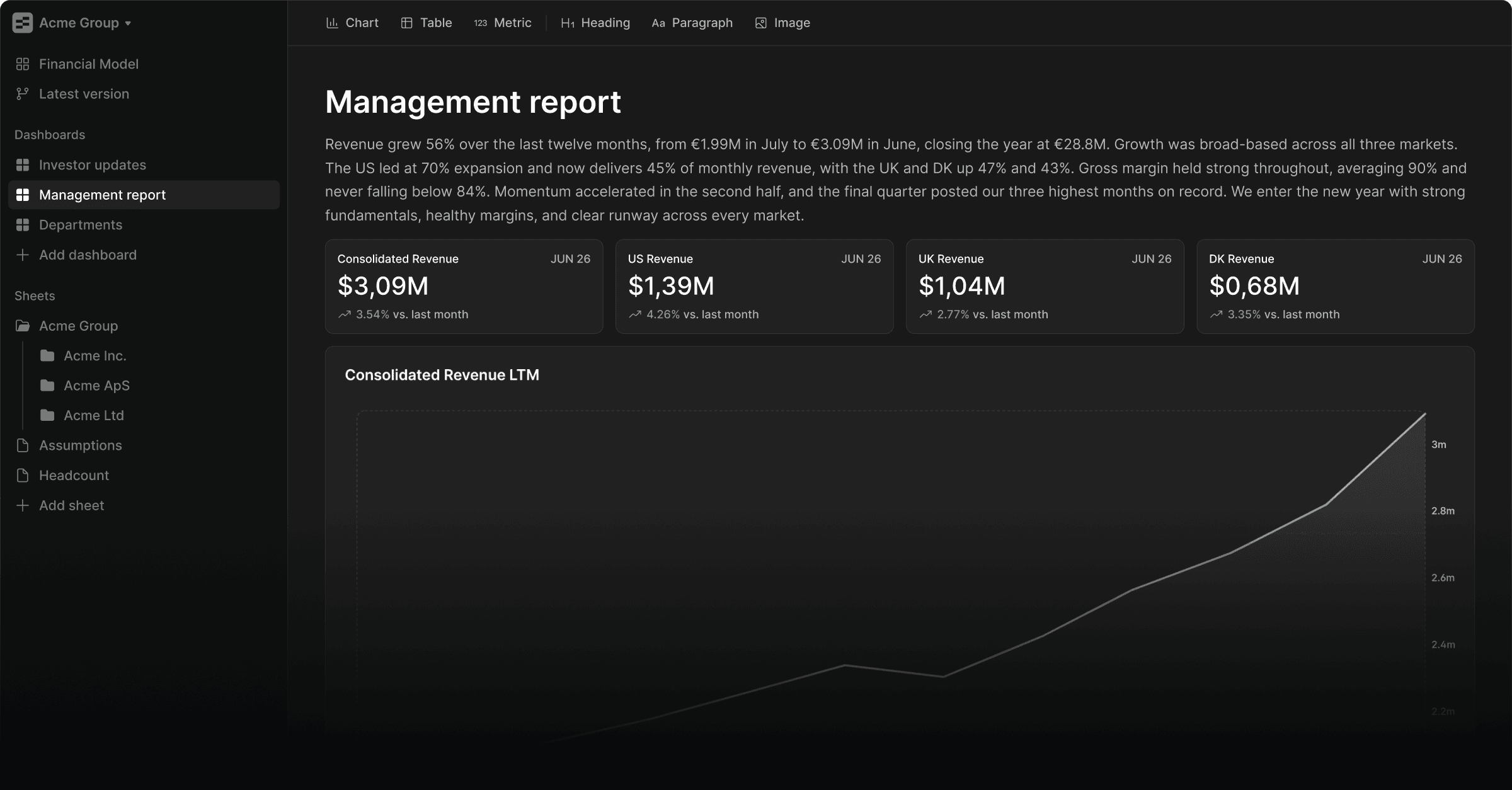Click the Acme Group logo icon

[23, 23]
